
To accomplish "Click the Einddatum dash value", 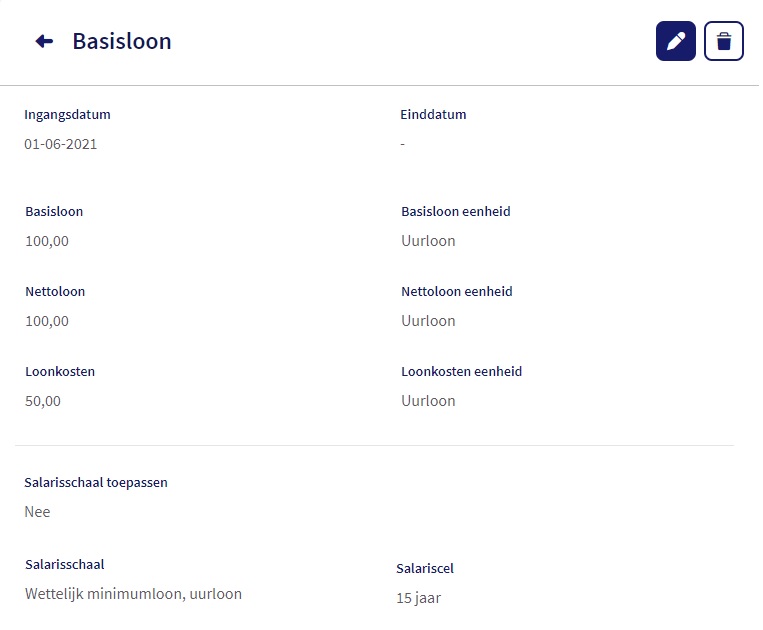I will click(x=403, y=144).
